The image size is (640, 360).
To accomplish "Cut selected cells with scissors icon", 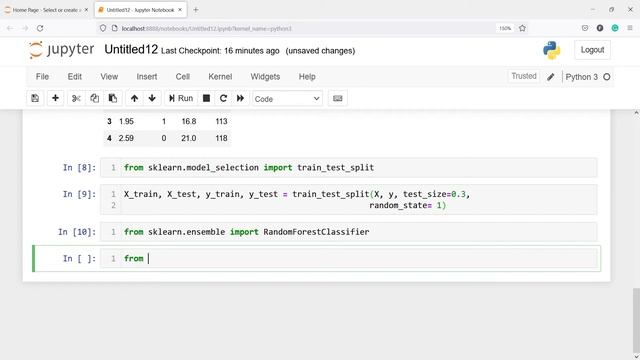I will 76,98.
